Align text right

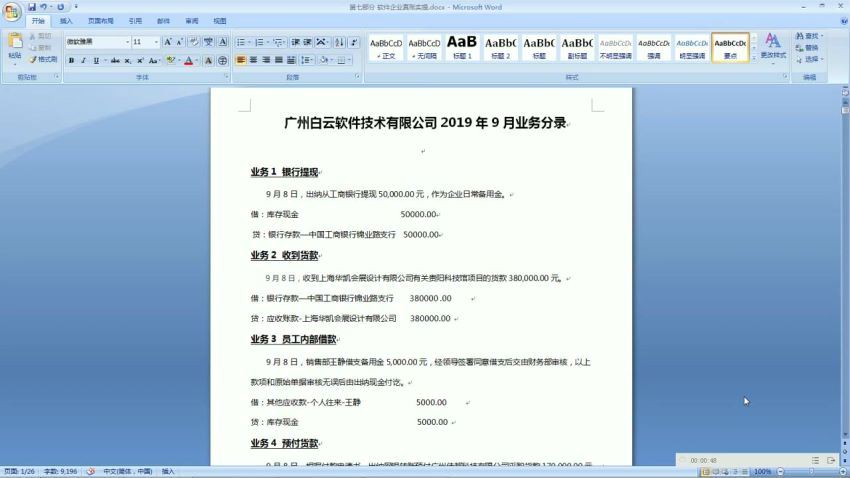[x=266, y=60]
